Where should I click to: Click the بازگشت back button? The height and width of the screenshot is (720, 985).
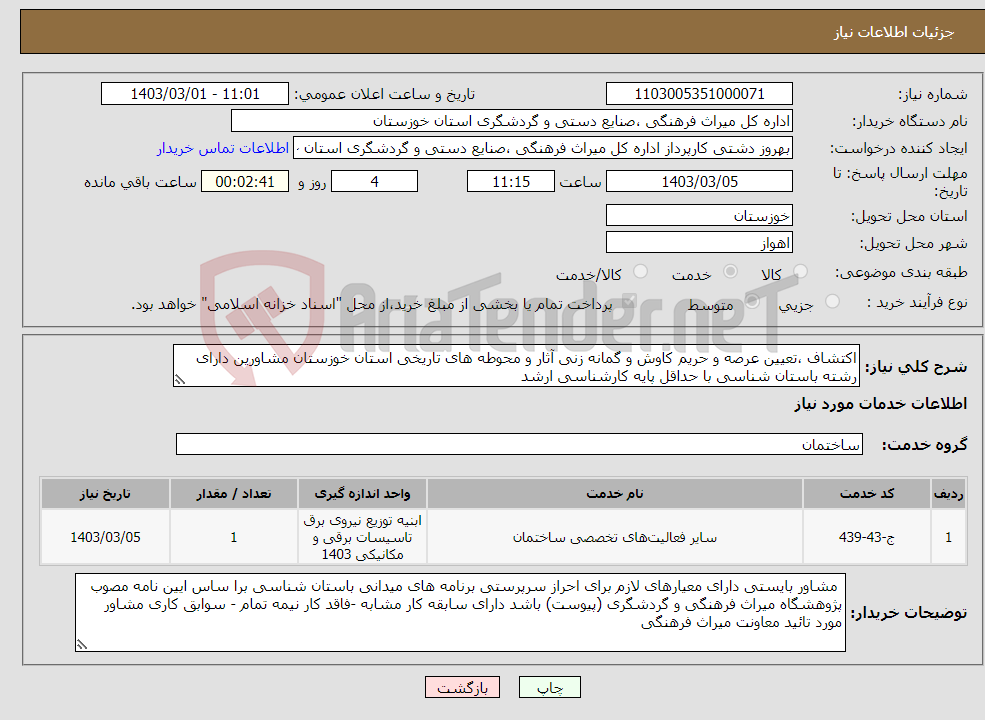462,687
